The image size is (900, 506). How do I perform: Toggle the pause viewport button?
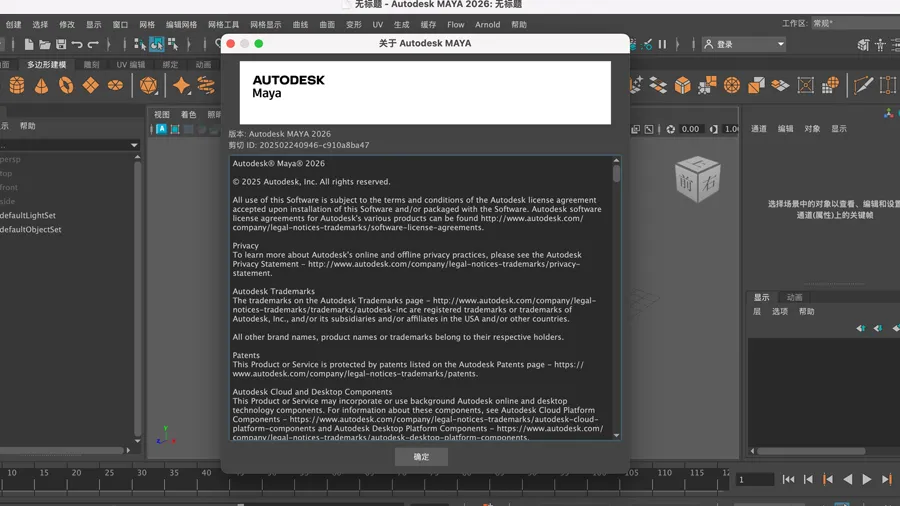pos(662,44)
